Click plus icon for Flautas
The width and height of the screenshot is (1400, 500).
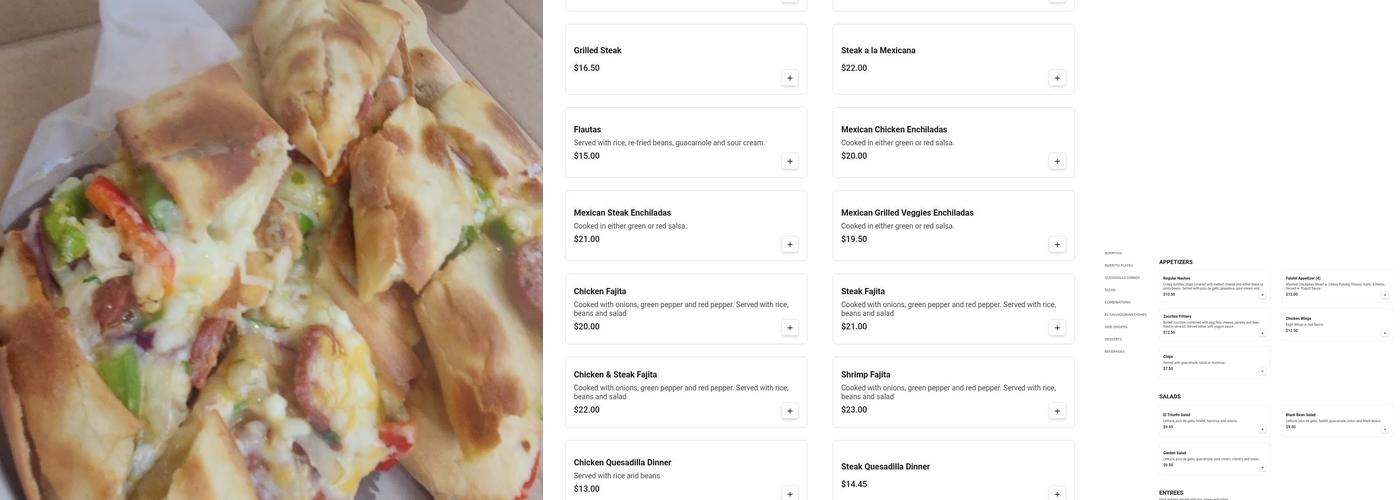(x=789, y=161)
